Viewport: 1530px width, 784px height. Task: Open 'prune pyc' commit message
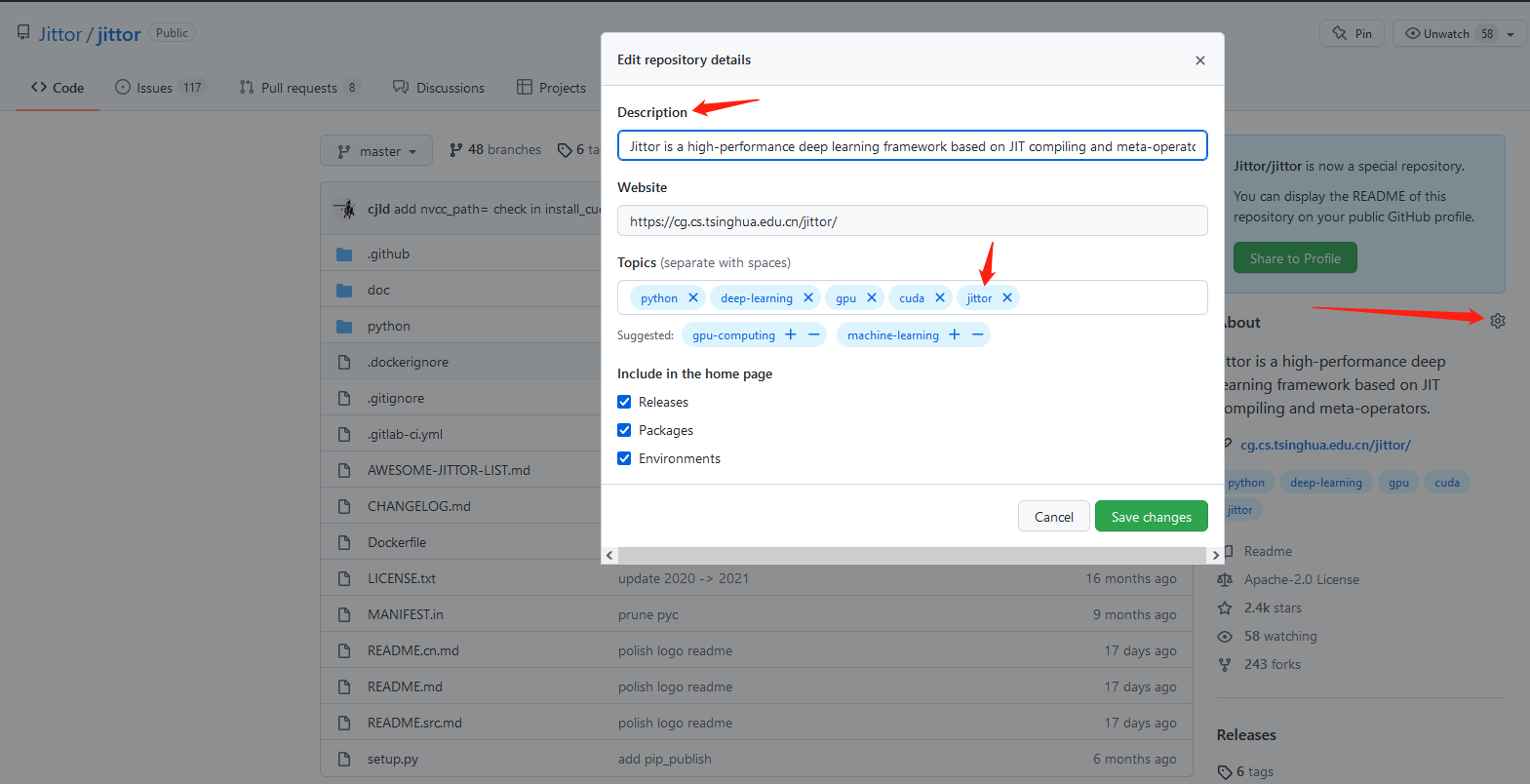click(647, 615)
